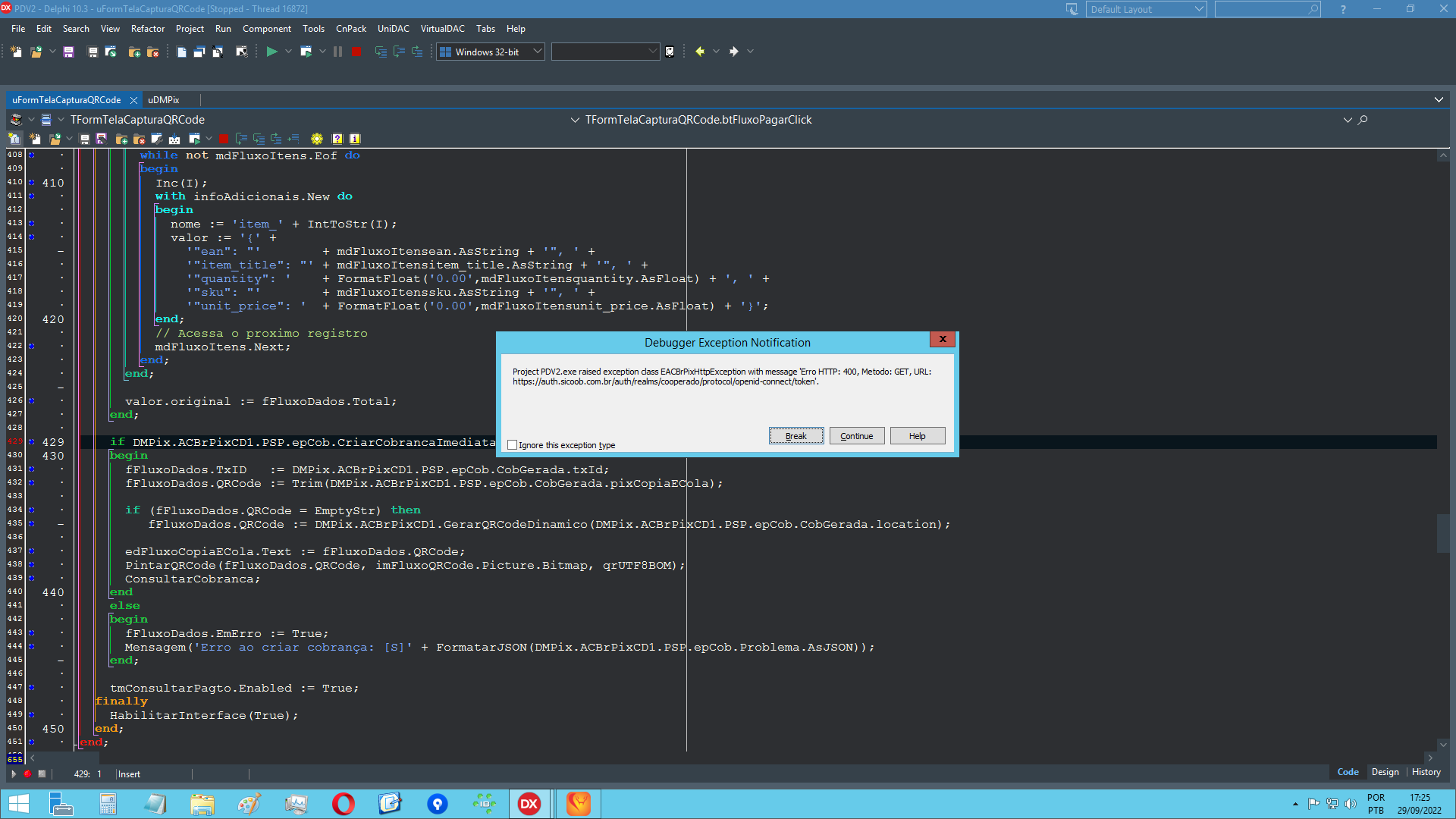Click Add file to project icon
The image size is (1456, 819).
coord(134,52)
